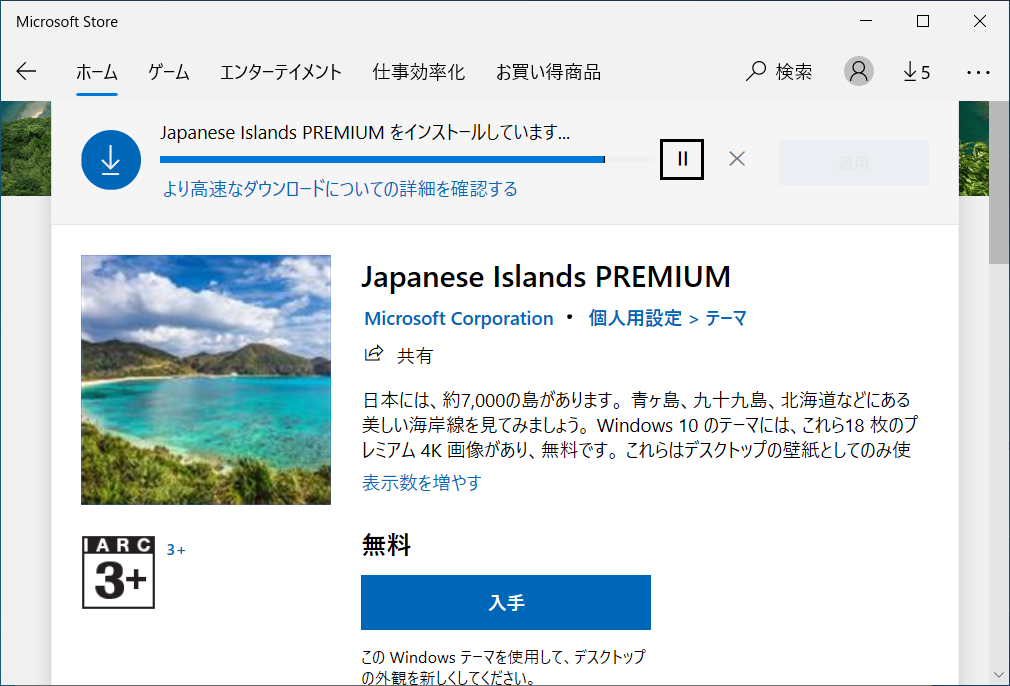
Task: Click the 検索 search button
Action: coord(779,71)
